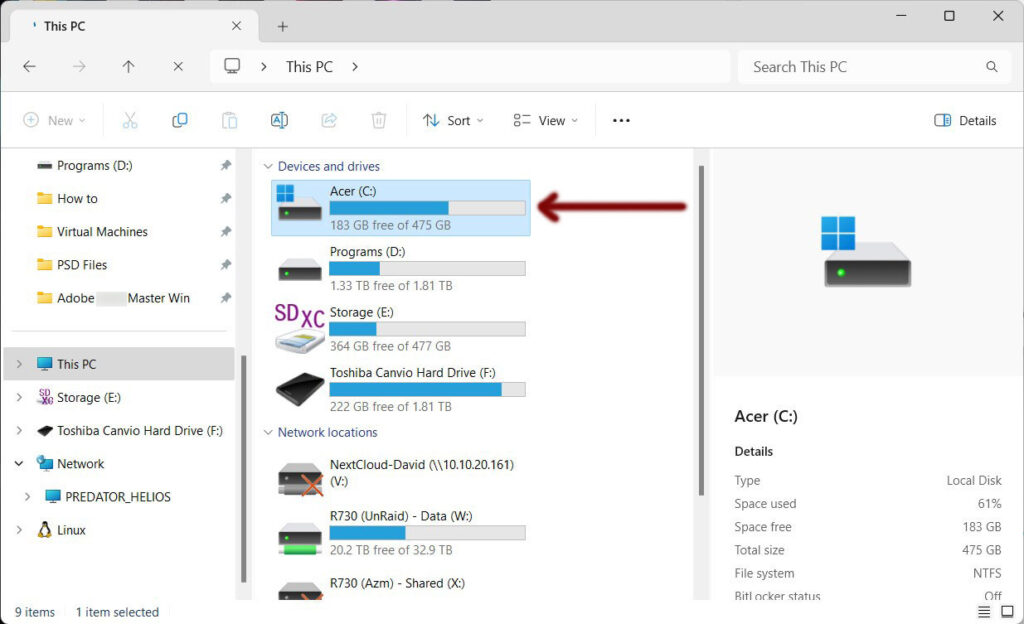Add a new tab with plus button

[x=283, y=27]
